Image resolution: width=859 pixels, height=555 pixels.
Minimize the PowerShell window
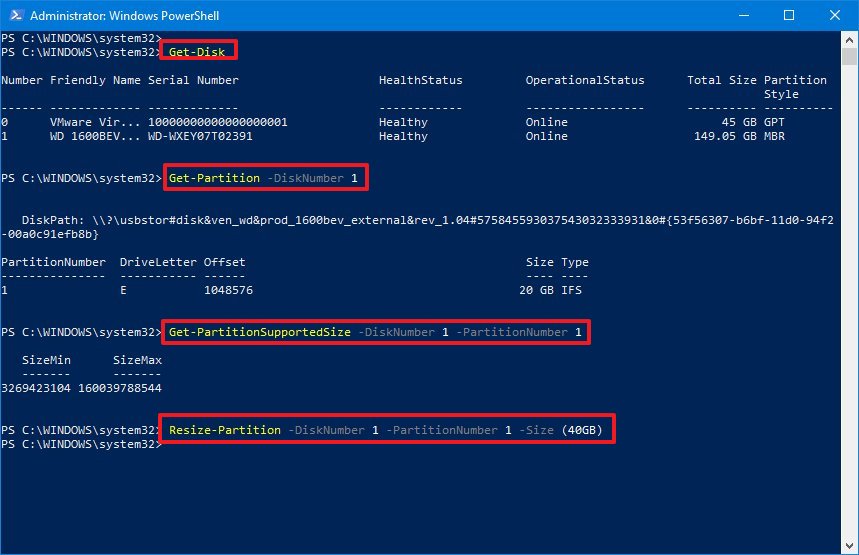(x=744, y=15)
